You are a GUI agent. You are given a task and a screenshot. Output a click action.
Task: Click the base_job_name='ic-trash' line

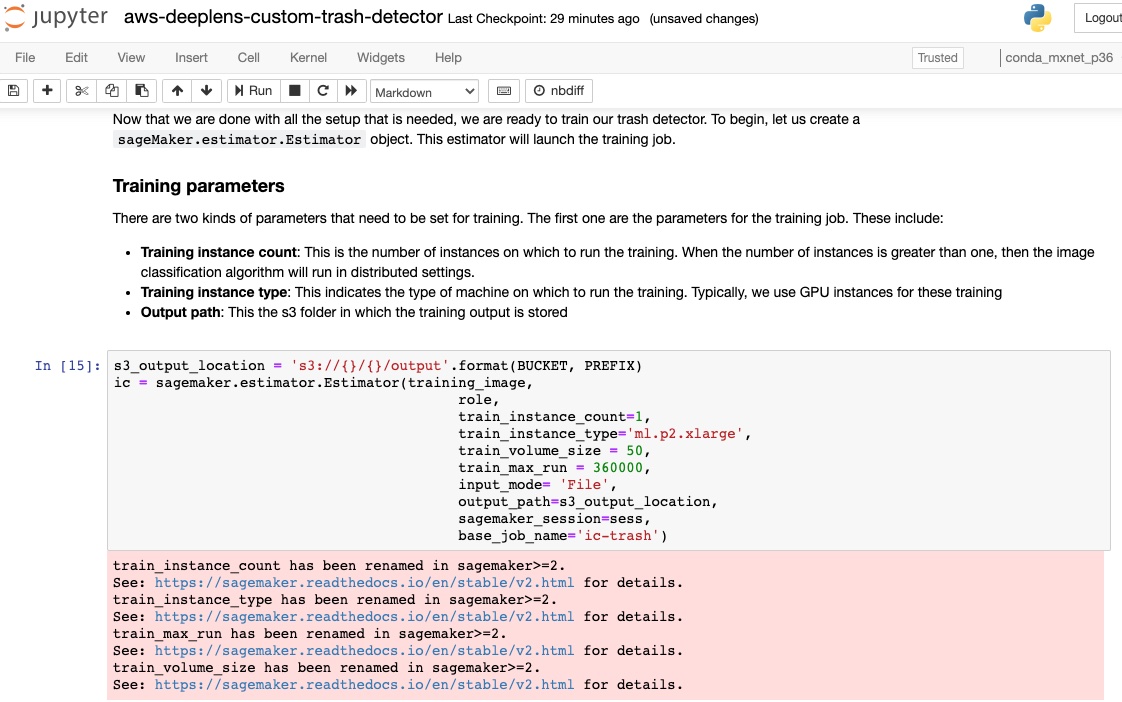point(562,536)
